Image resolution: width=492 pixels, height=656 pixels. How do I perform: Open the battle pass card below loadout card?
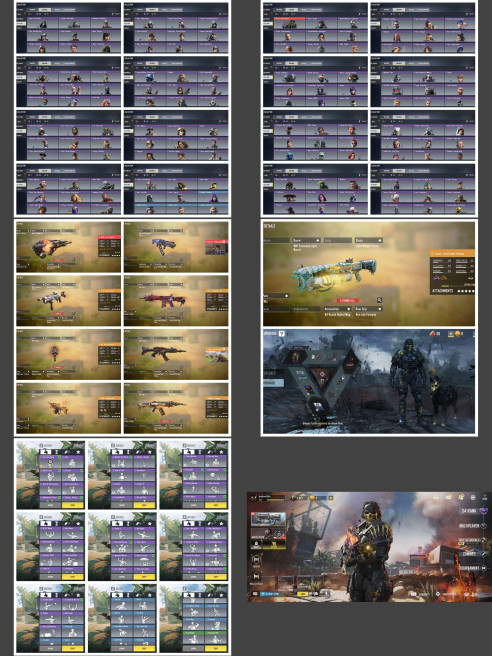tap(268, 534)
